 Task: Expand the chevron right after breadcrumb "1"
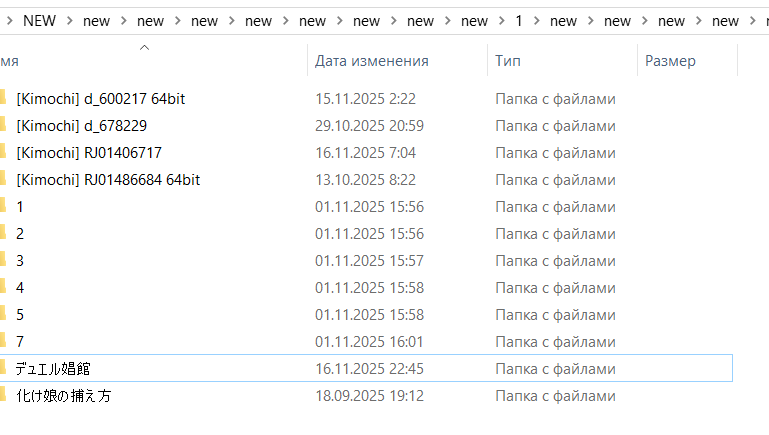(537, 20)
